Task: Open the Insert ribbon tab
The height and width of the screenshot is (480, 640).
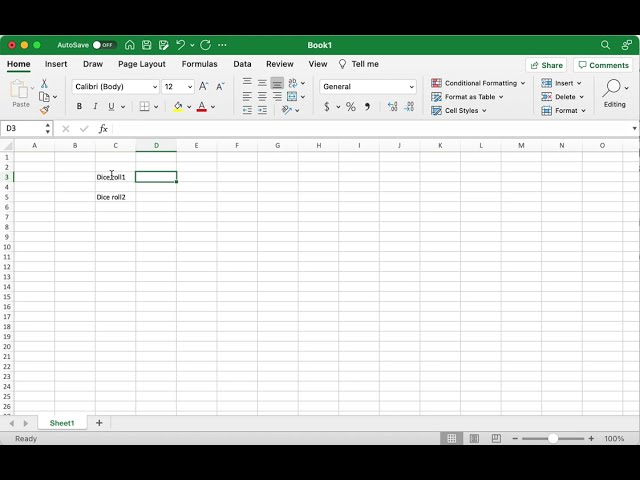Action: point(56,64)
